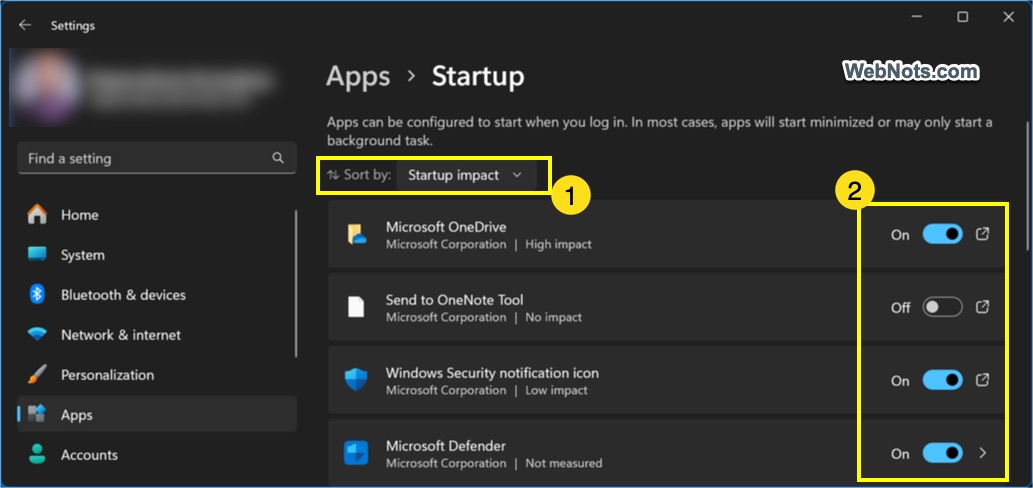Click the Send to OneNote file icon
Image resolution: width=1033 pixels, height=488 pixels.
[x=356, y=307]
